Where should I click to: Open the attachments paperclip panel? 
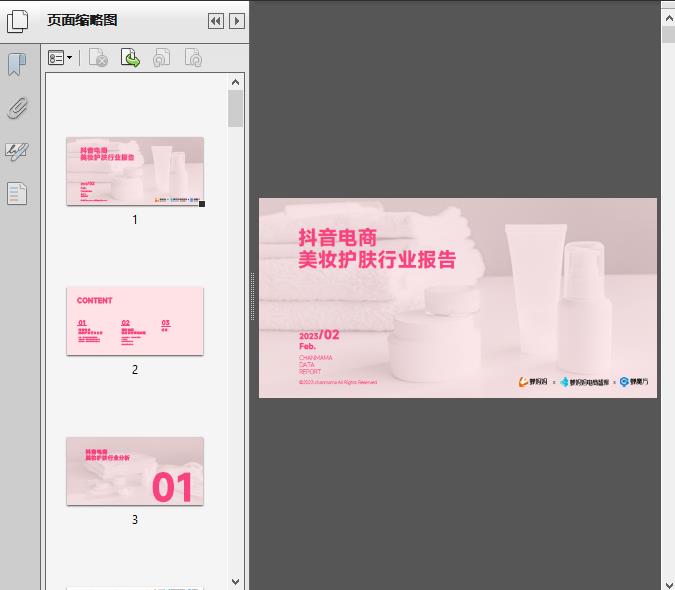coord(17,108)
